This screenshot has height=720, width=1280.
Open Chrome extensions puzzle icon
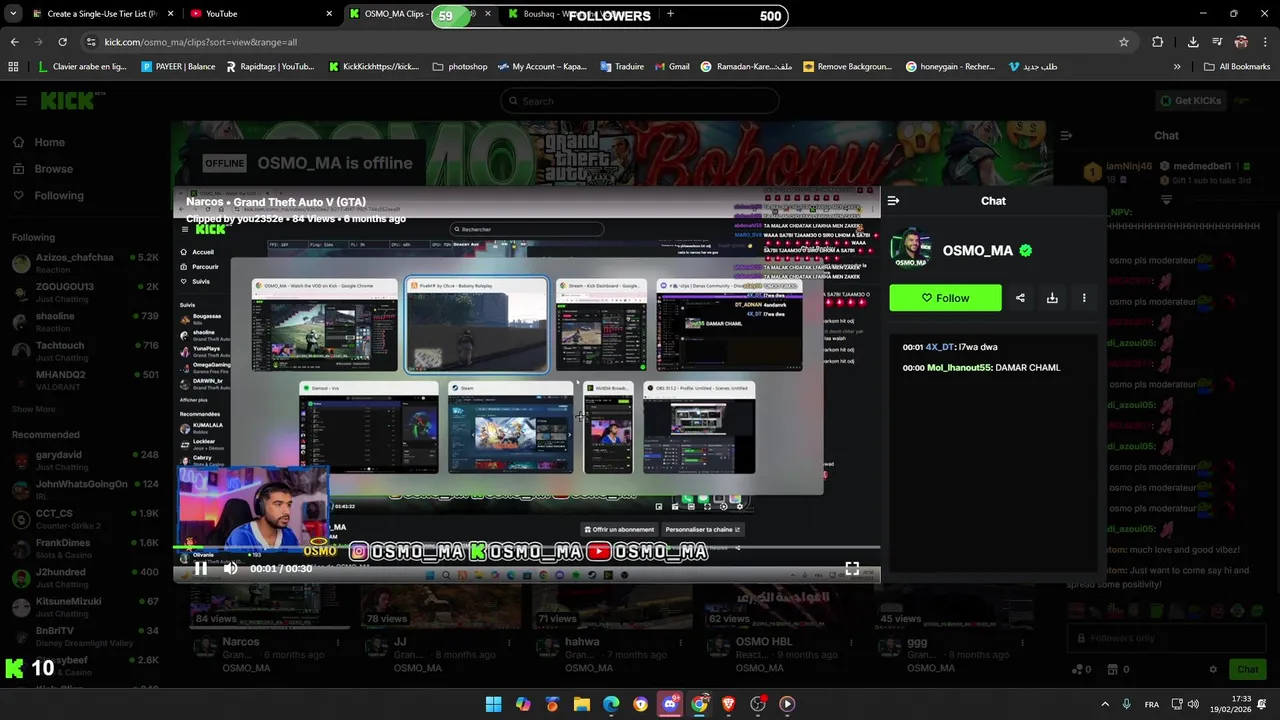pyautogui.click(x=1158, y=42)
